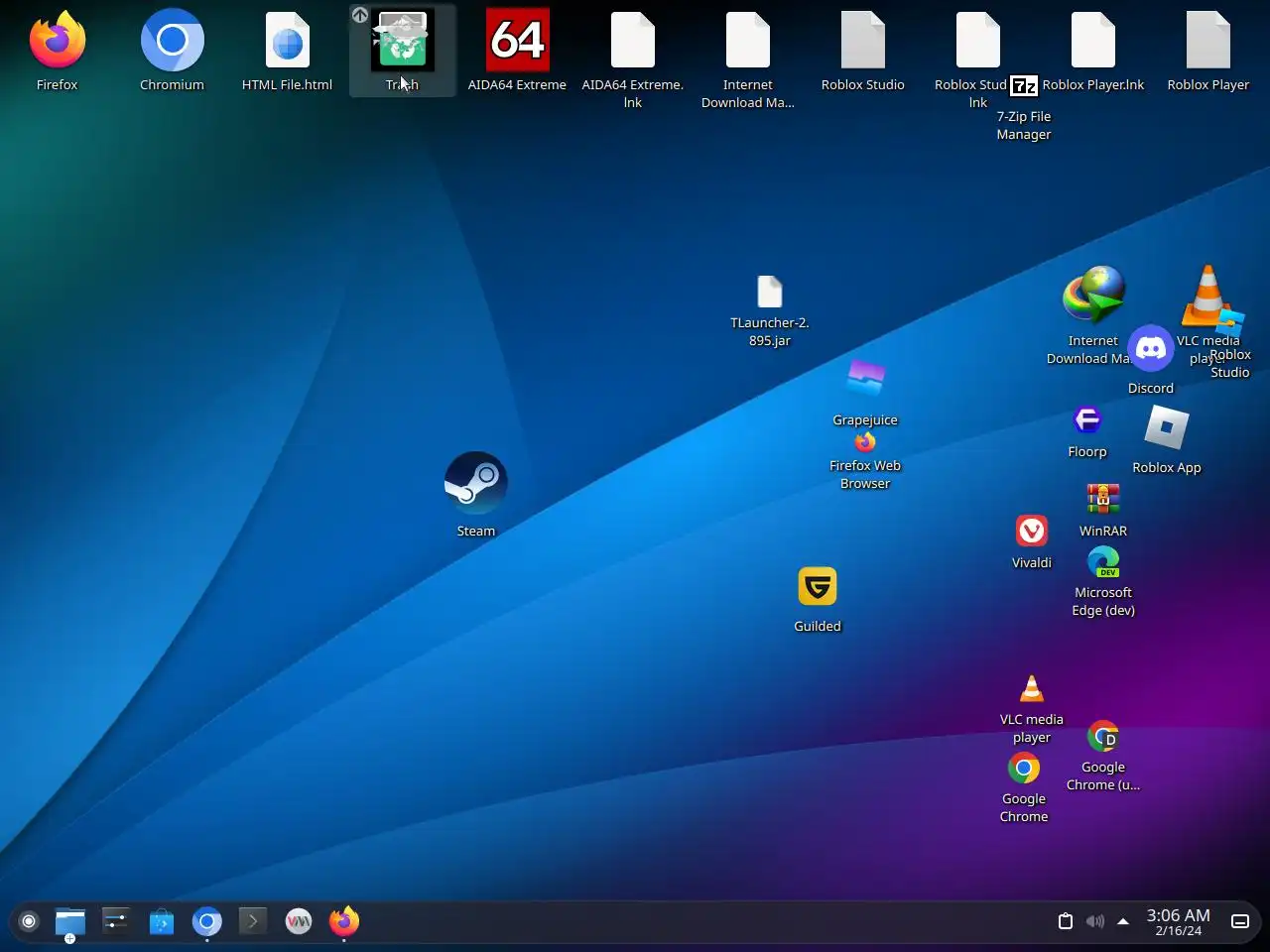Screen dimensions: 1270x952
Task: Click the show desktop button in the tray
Action: pyautogui.click(x=1240, y=921)
